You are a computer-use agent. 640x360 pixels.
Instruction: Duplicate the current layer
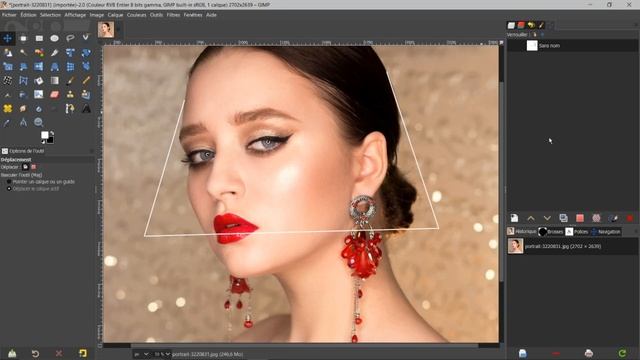pyautogui.click(x=564, y=218)
